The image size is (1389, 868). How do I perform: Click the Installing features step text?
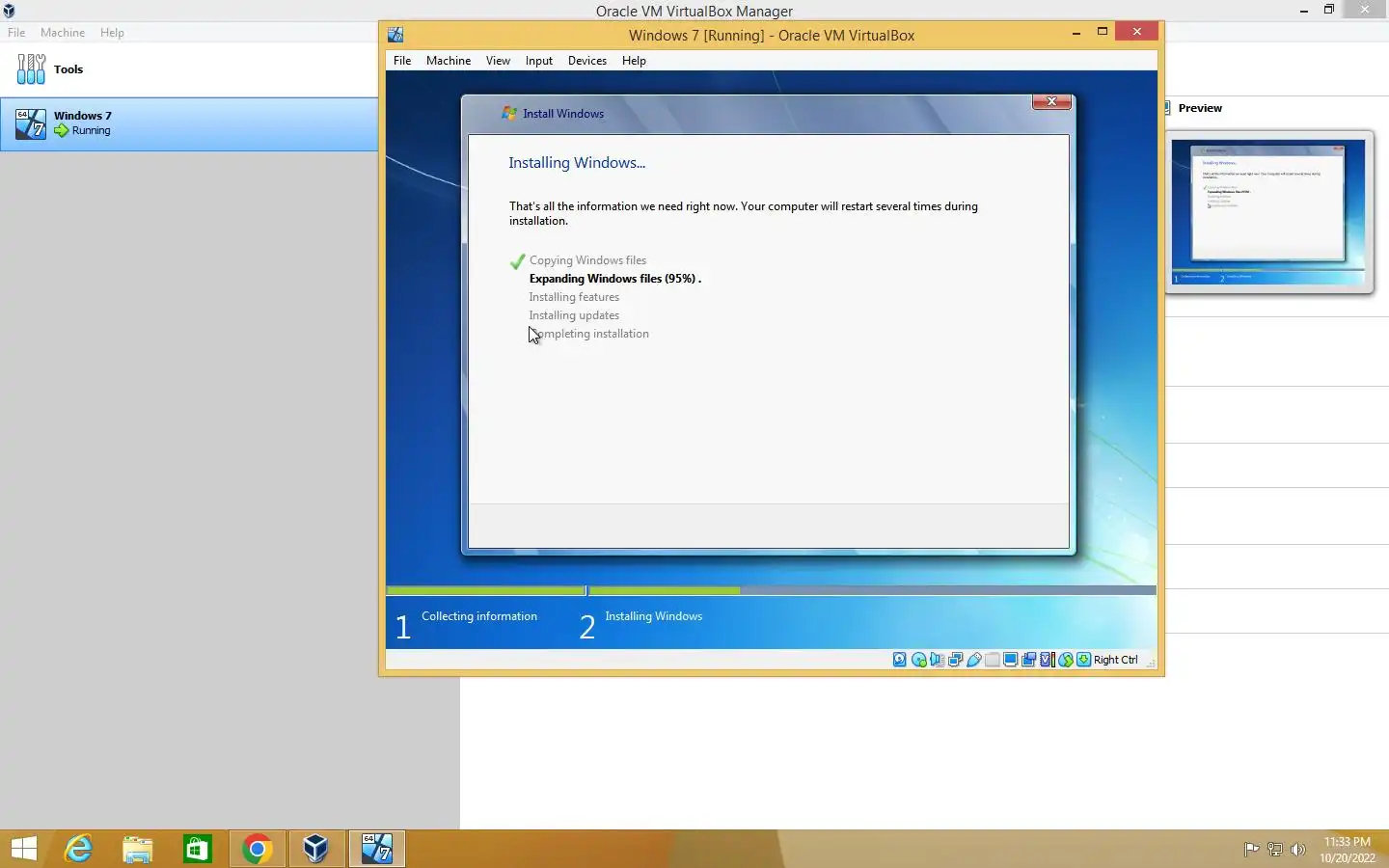574,297
